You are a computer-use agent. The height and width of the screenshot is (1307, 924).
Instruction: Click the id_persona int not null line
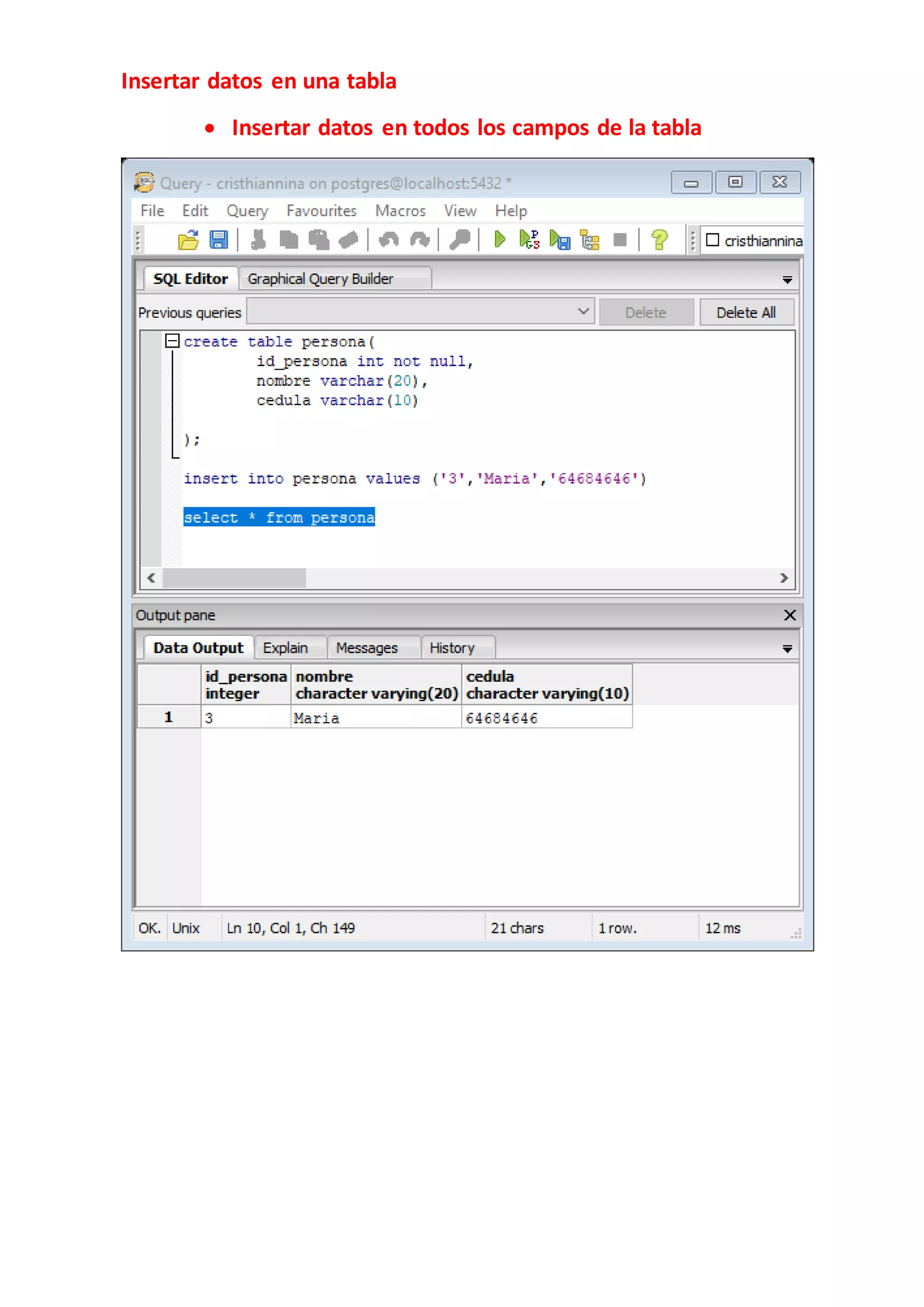point(364,362)
